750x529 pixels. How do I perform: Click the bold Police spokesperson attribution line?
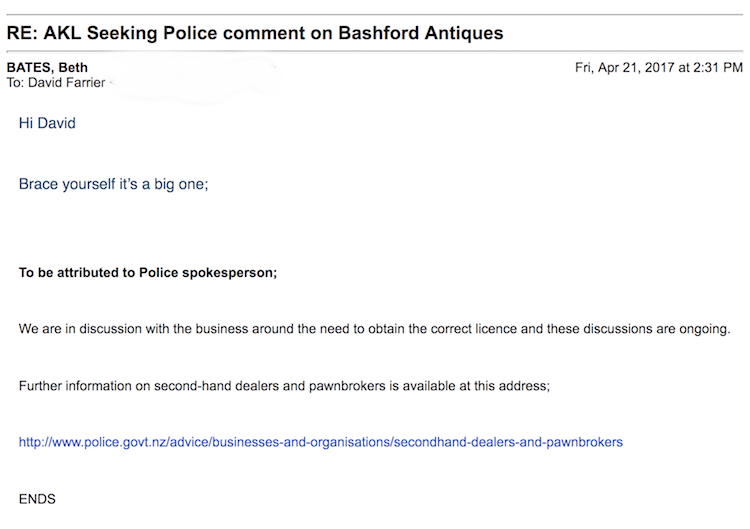(x=148, y=272)
